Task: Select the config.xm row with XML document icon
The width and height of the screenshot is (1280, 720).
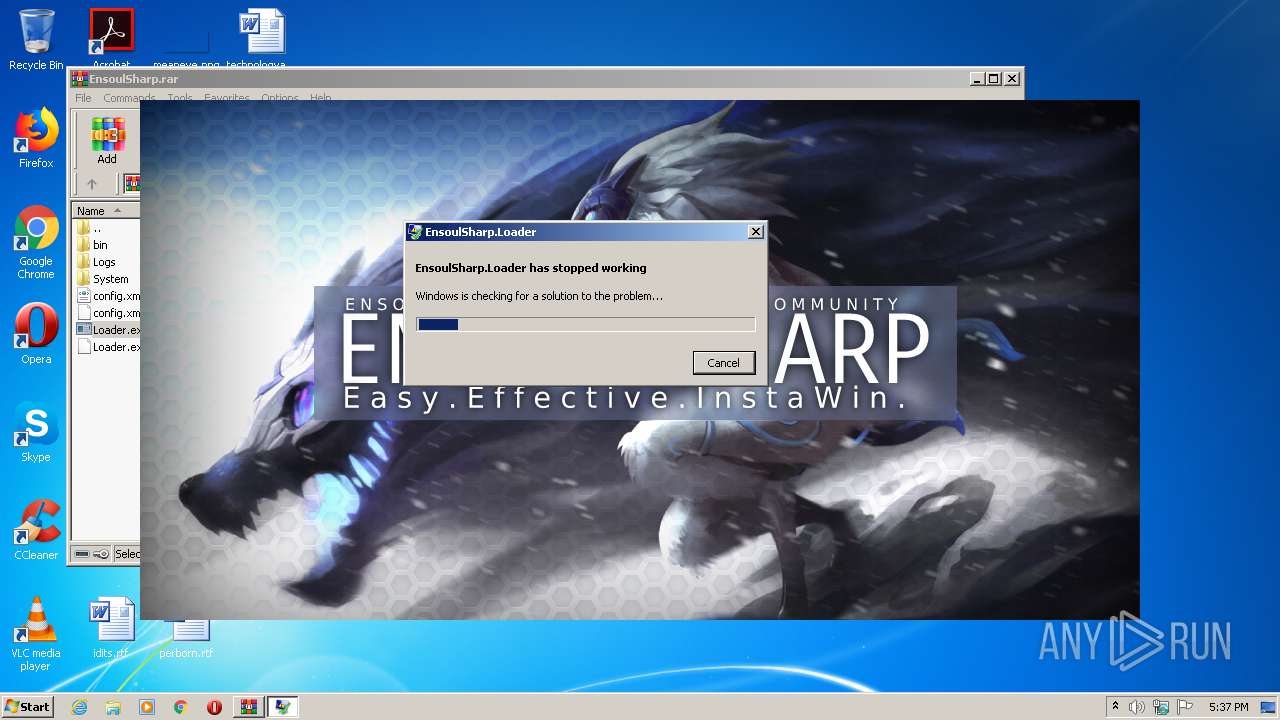Action: click(x=106, y=296)
